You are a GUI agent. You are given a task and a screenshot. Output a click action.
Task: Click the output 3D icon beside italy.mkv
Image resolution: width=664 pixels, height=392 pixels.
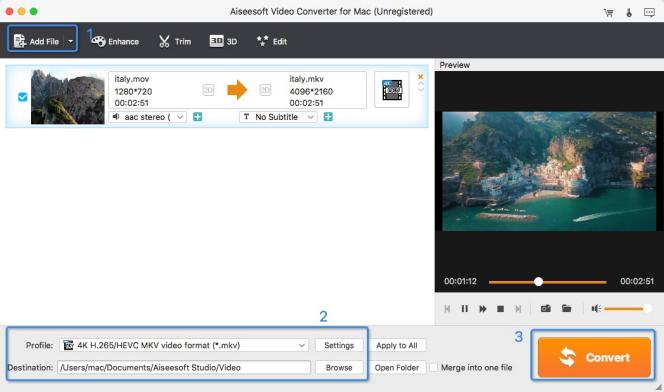click(265, 90)
